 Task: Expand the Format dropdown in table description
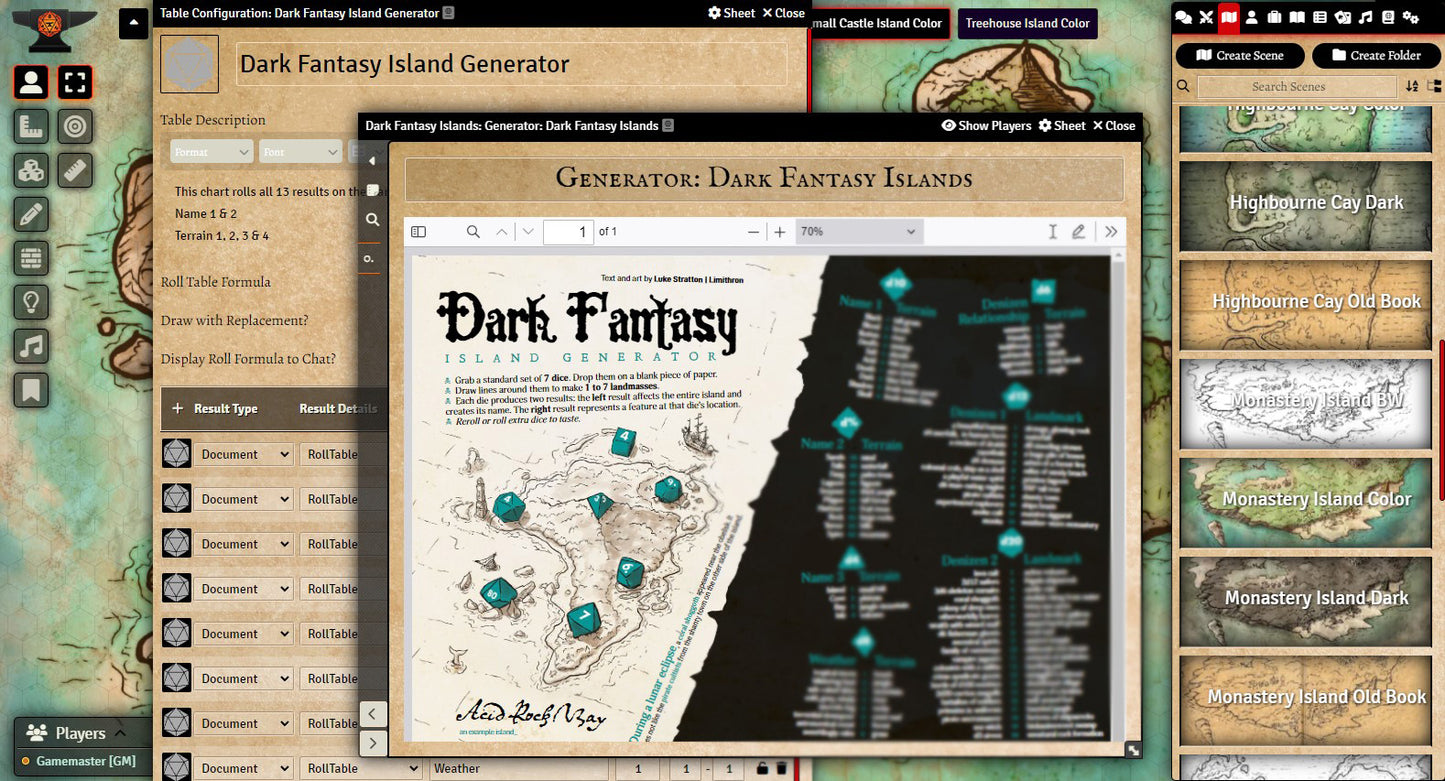click(x=211, y=152)
